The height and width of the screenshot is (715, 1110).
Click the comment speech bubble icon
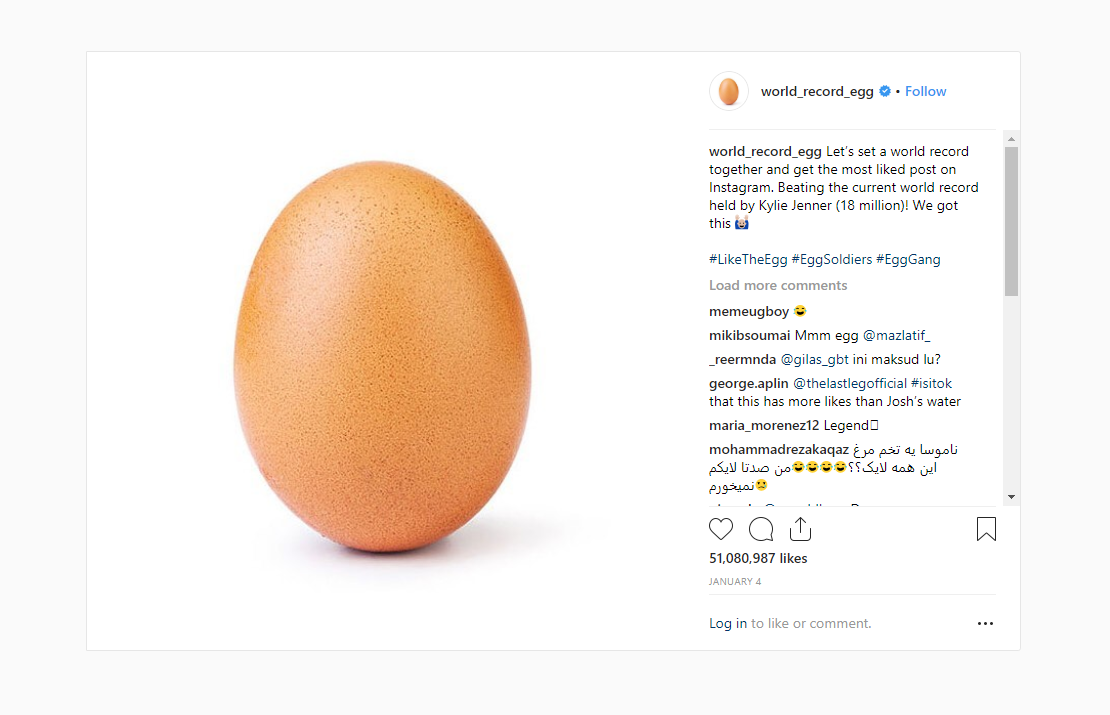coord(761,529)
